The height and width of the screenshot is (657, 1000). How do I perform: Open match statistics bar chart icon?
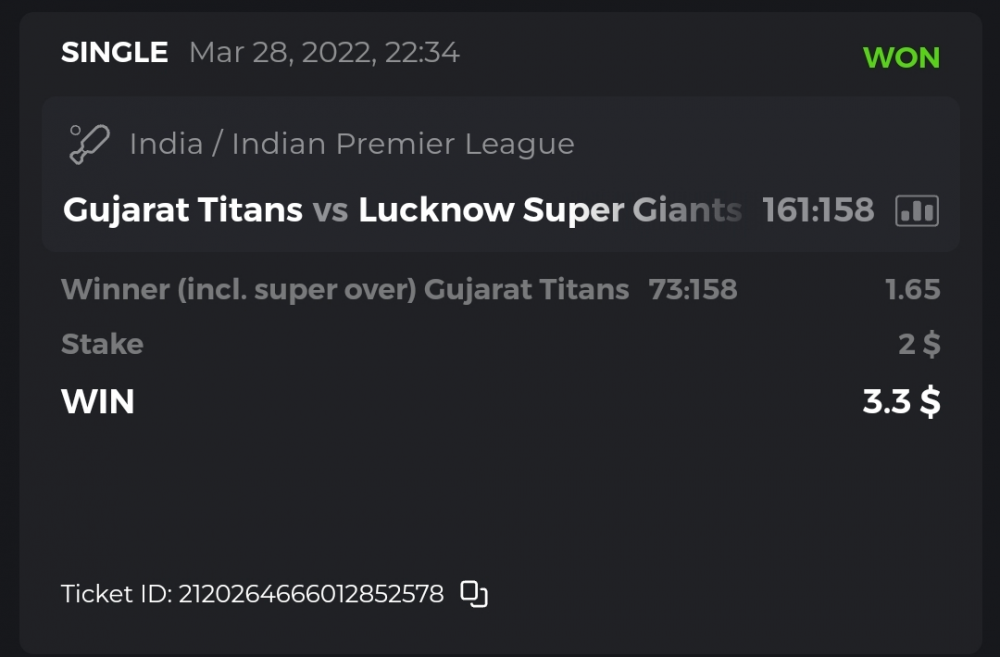(917, 210)
